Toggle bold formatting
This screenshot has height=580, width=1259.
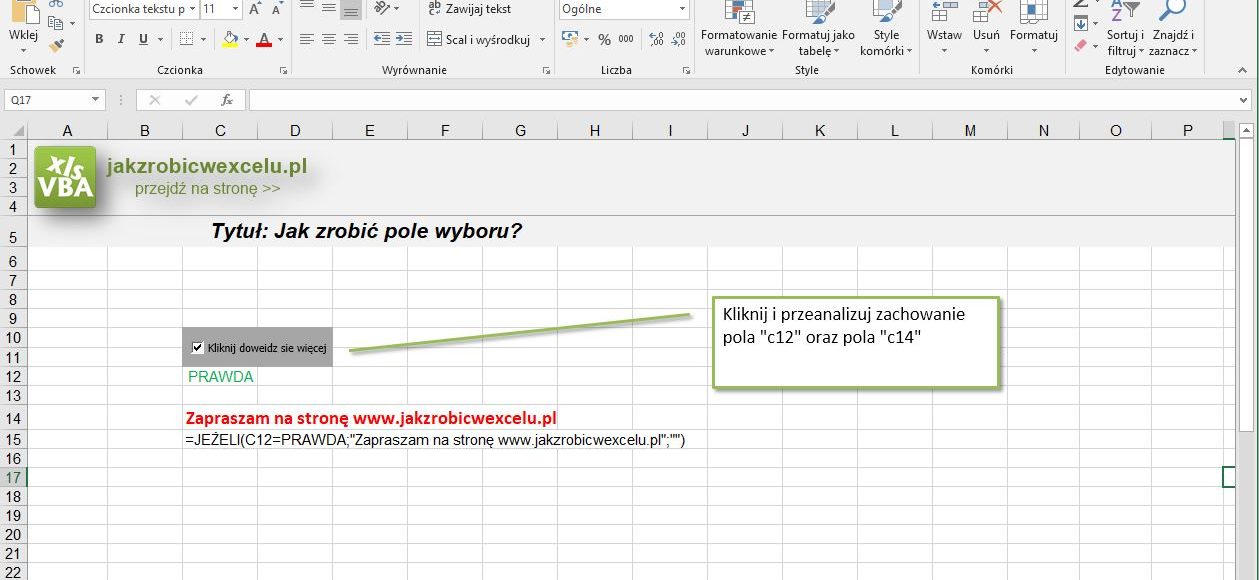click(99, 39)
